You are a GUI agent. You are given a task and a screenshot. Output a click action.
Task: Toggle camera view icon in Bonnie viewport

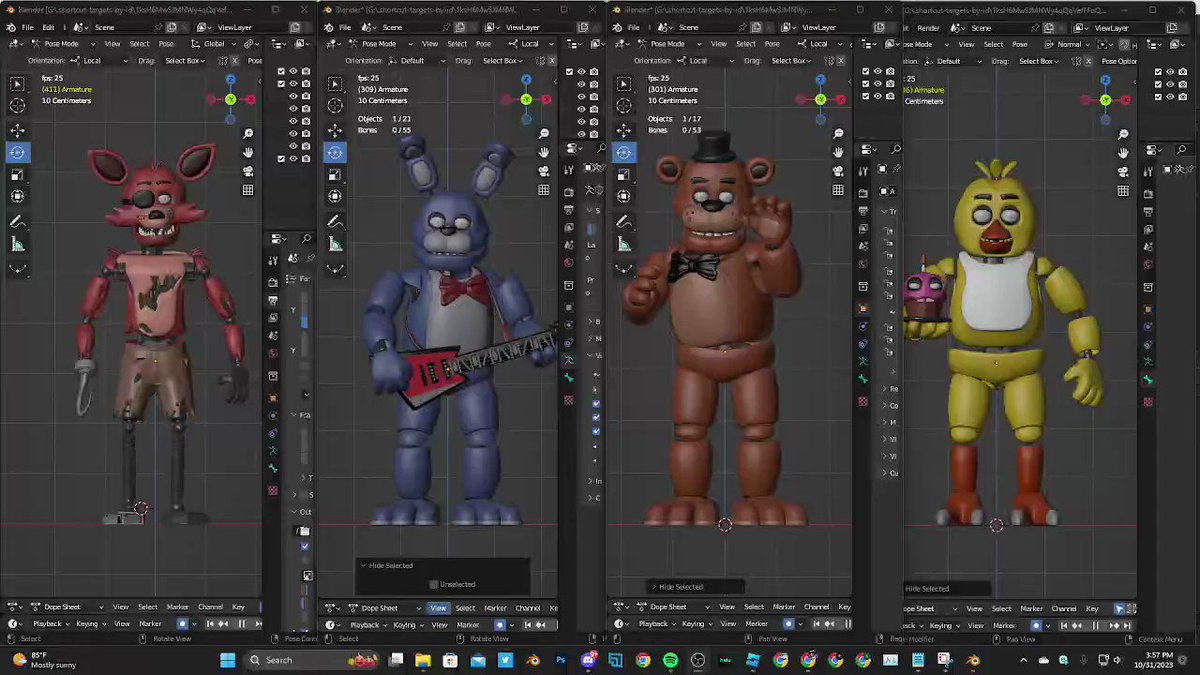point(544,171)
